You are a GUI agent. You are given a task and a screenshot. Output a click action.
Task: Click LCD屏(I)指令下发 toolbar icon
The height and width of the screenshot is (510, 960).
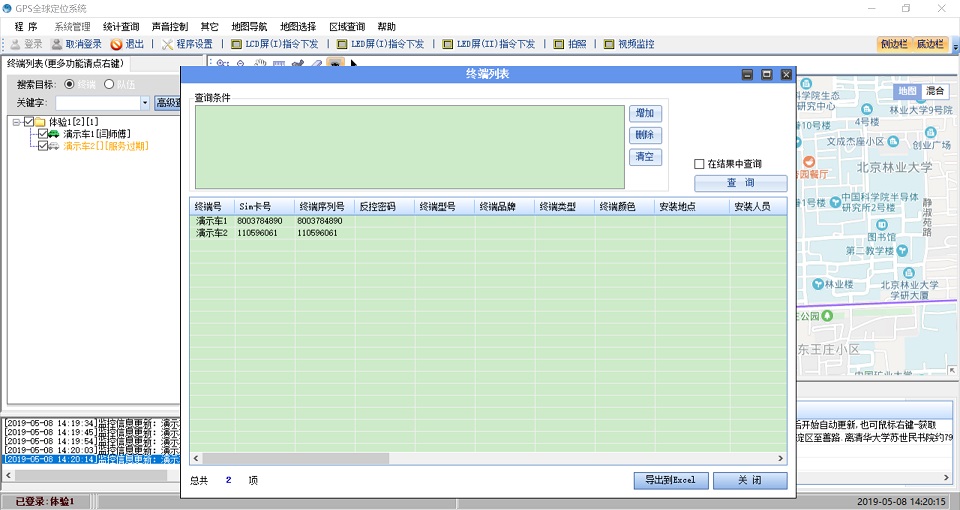point(237,44)
